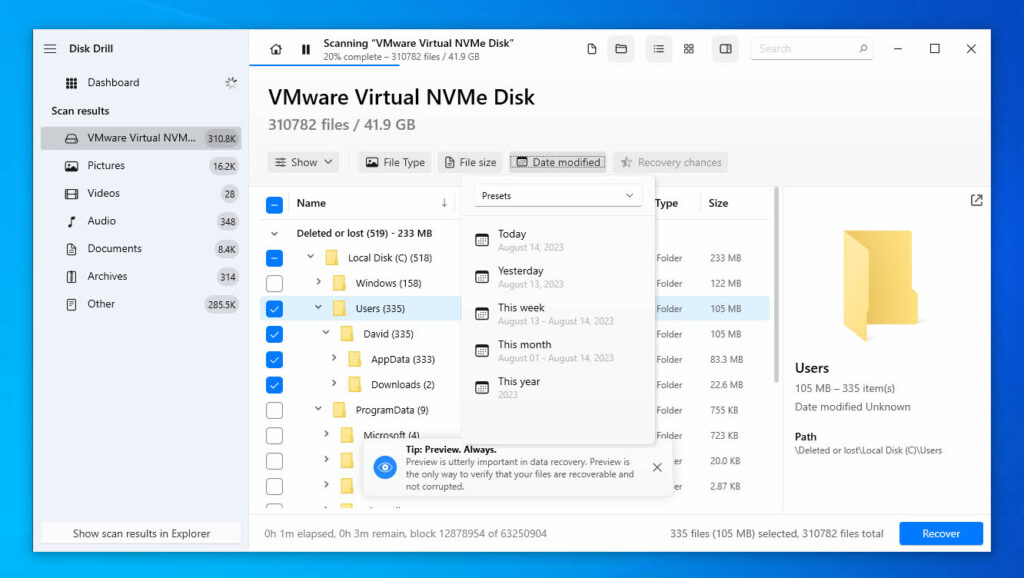Show scan results in Explorer
The height and width of the screenshot is (578, 1024).
tap(140, 532)
